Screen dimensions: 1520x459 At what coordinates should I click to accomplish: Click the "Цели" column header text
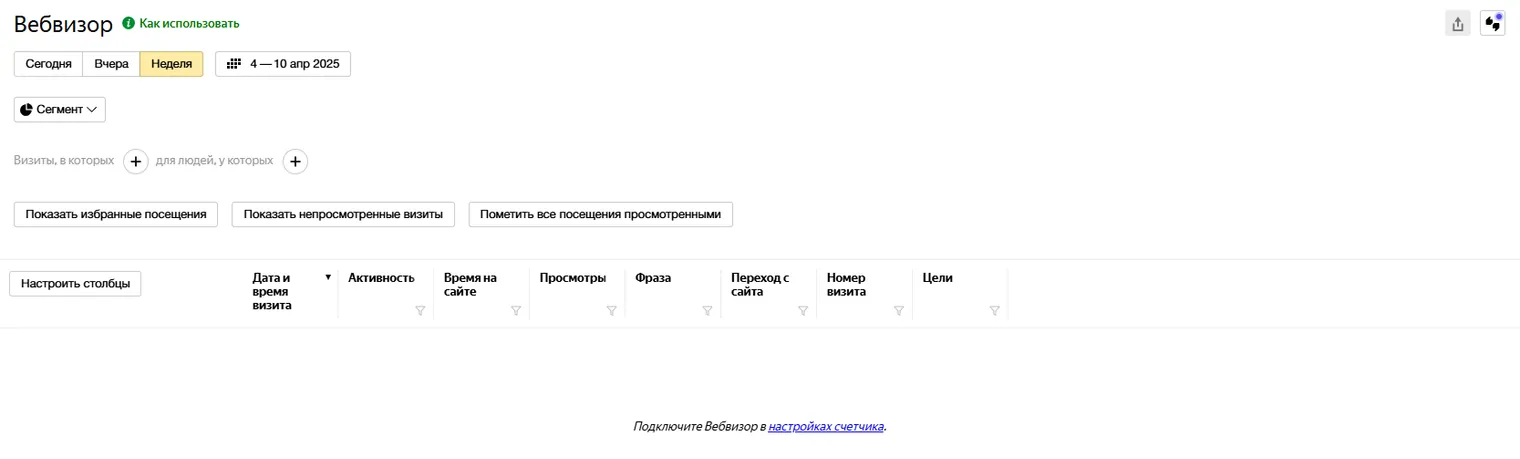pos(938,278)
